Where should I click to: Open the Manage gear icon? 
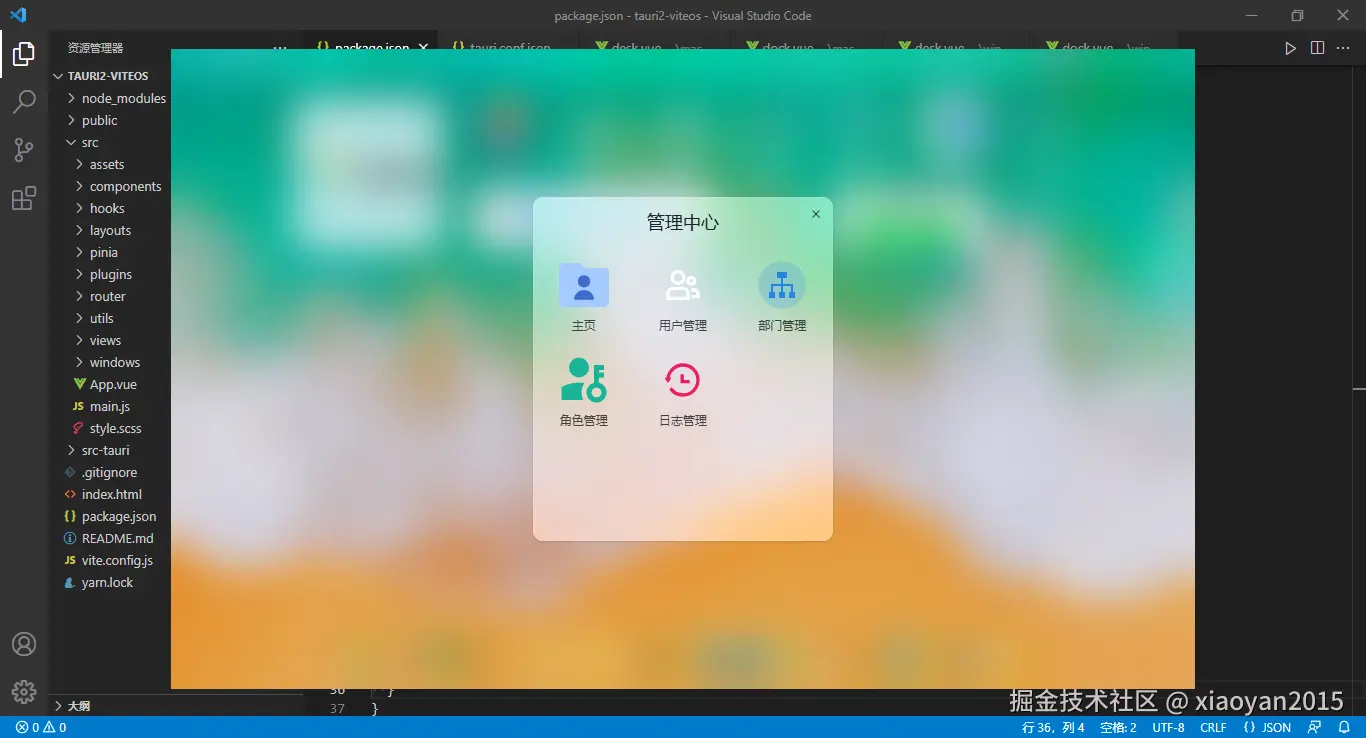(x=24, y=691)
